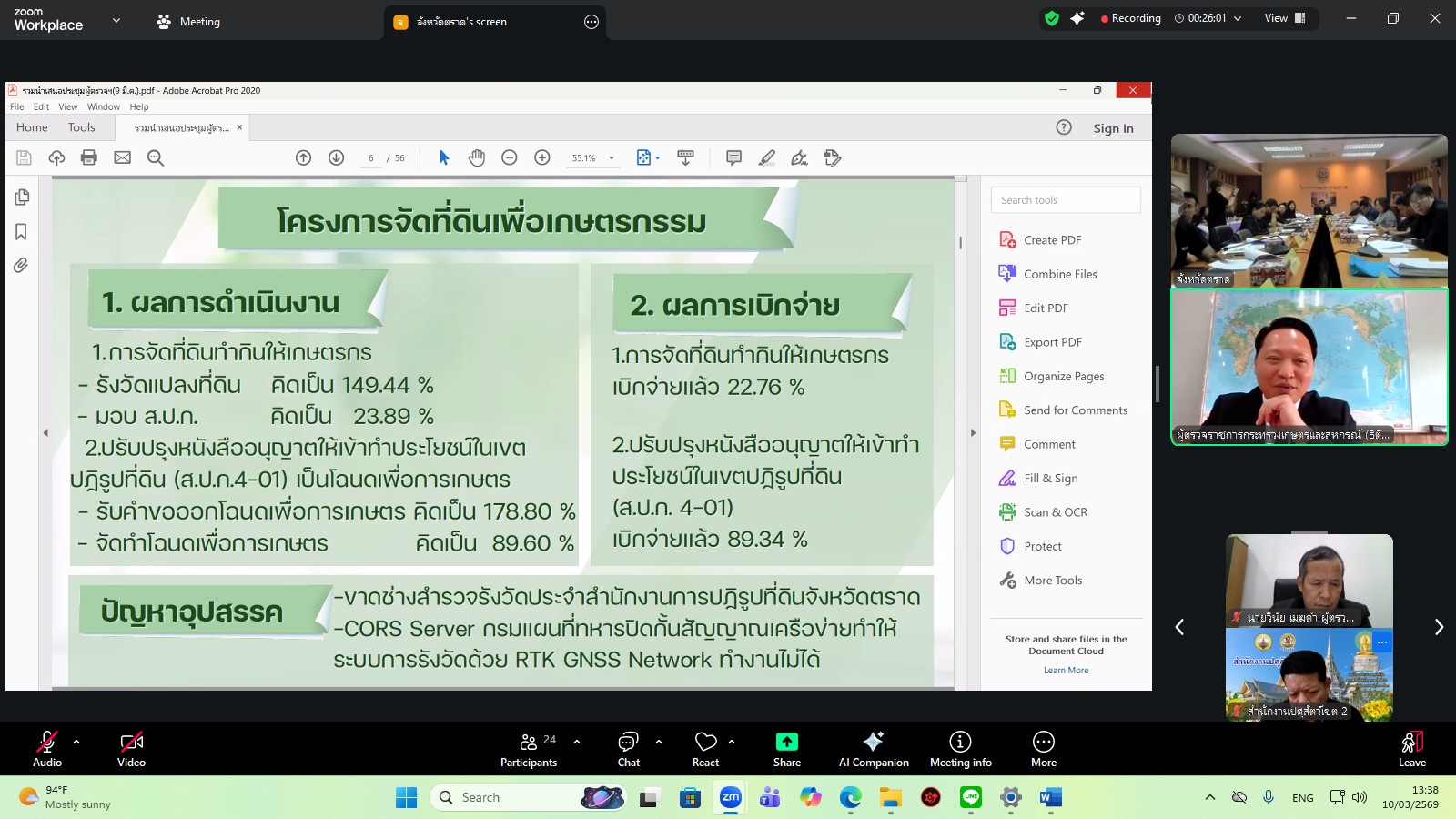Screen dimensions: 1456x819
Task: Click the Sign In button
Action: point(1113,128)
